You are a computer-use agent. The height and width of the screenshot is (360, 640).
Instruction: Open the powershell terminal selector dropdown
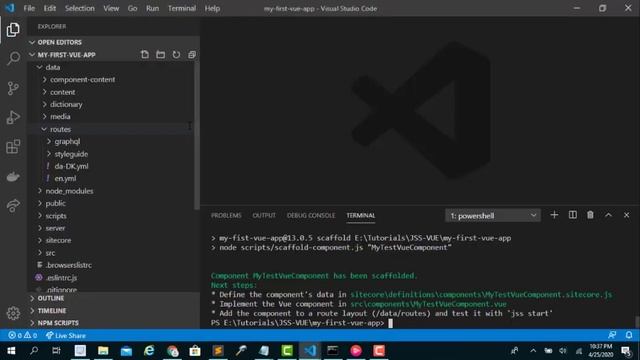493,216
